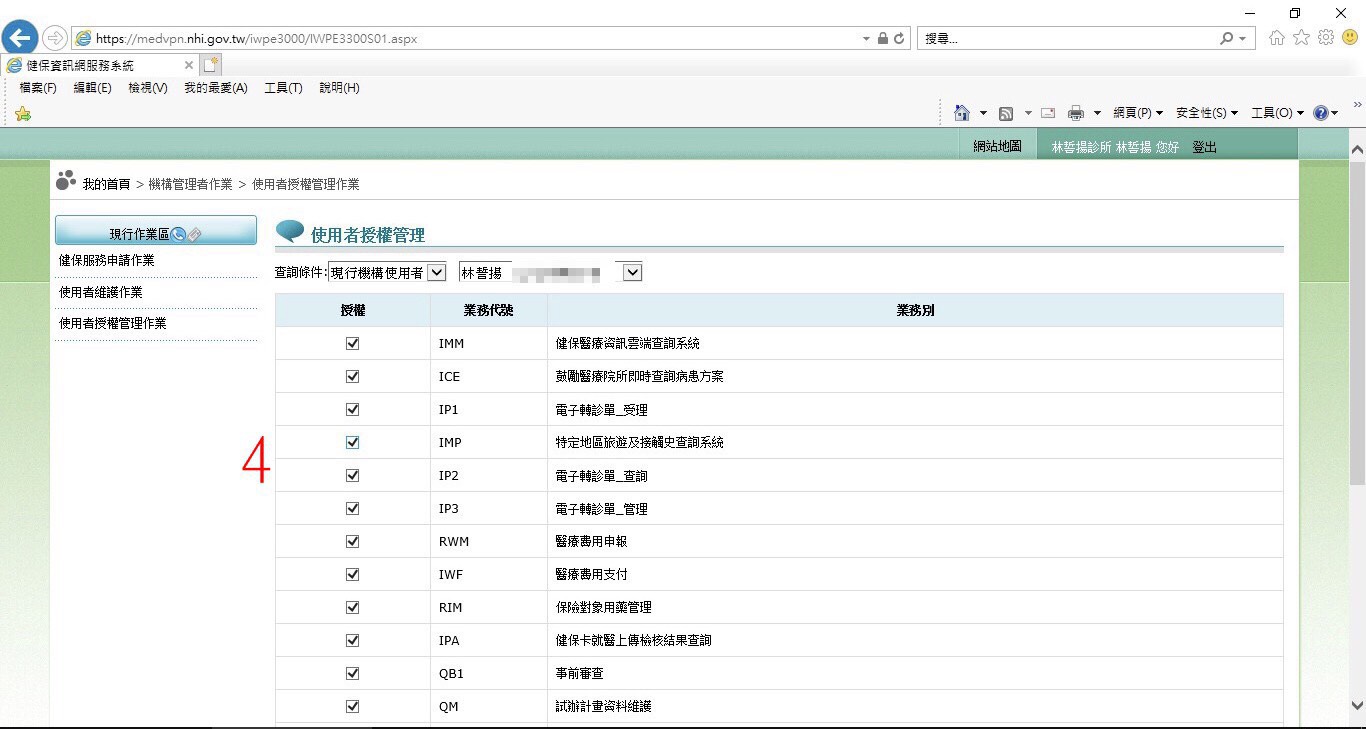
Task: Click the 登出 logout link
Action: [1204, 147]
